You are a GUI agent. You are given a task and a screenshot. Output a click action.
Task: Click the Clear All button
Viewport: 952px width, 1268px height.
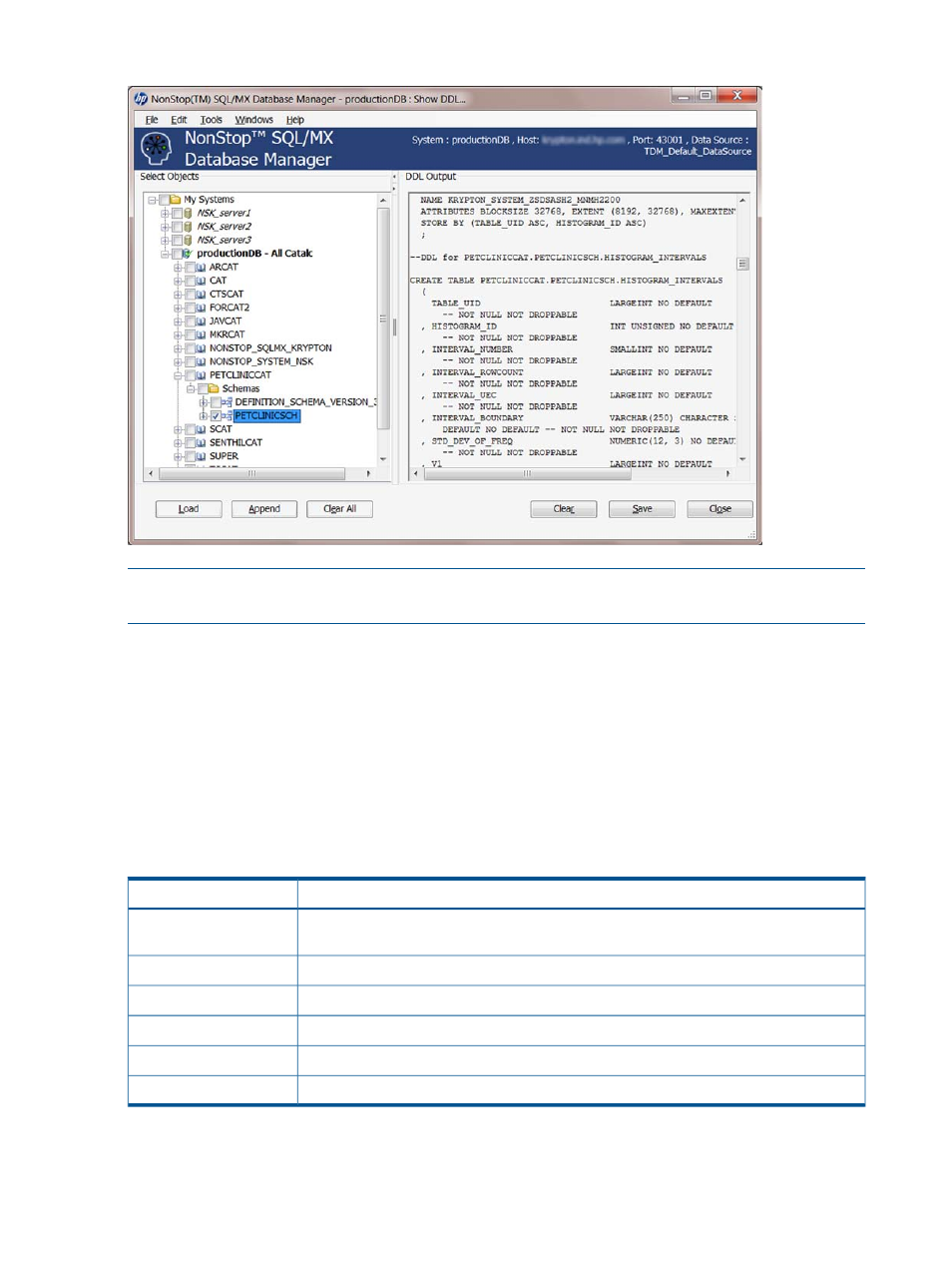(339, 509)
